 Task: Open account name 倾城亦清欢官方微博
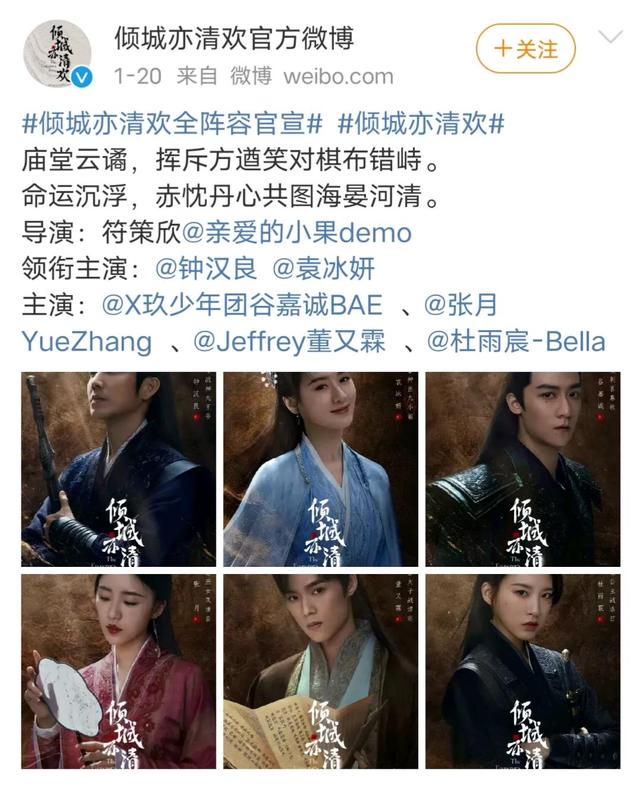coord(234,38)
